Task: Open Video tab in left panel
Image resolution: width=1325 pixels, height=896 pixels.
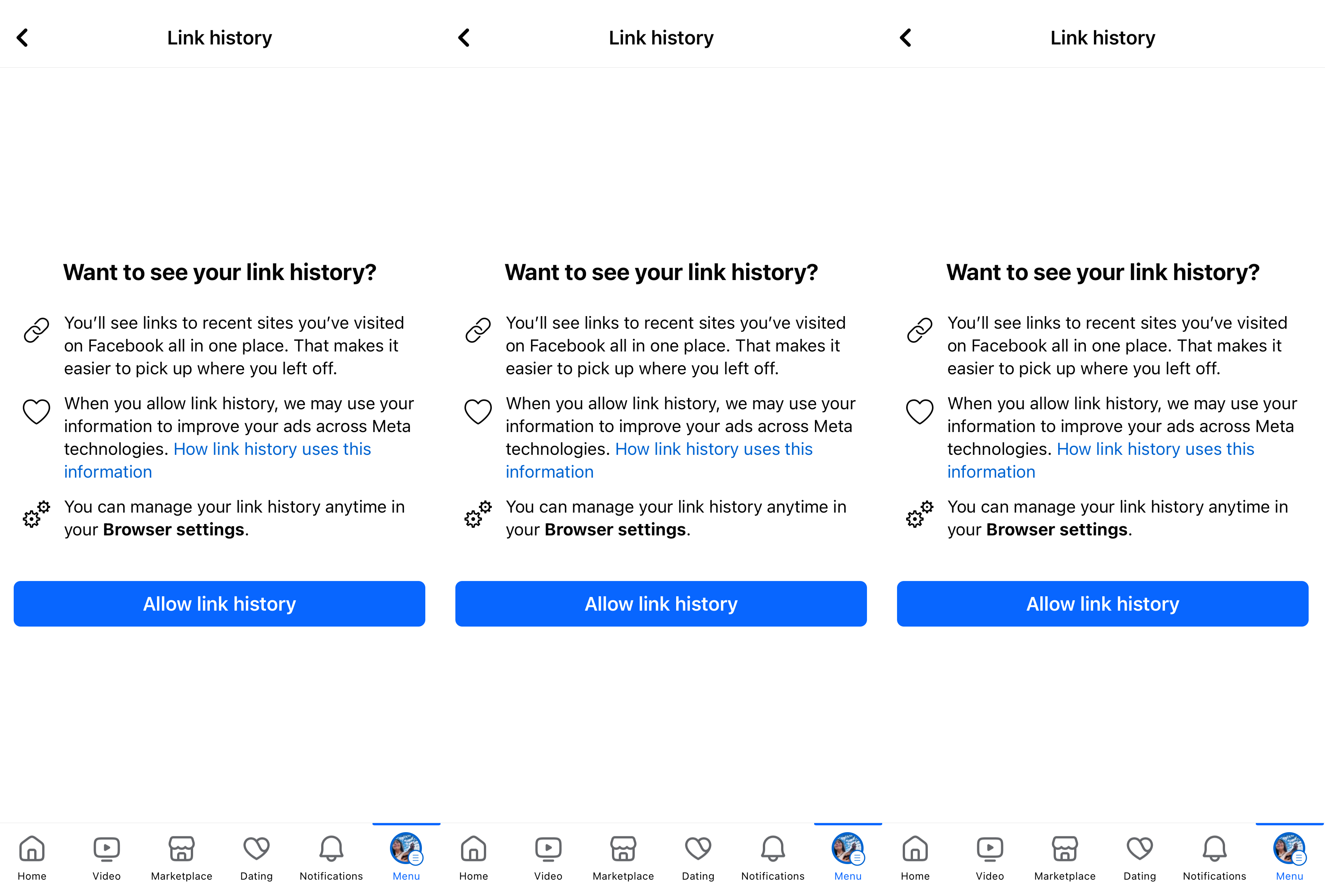Action: tap(106, 858)
